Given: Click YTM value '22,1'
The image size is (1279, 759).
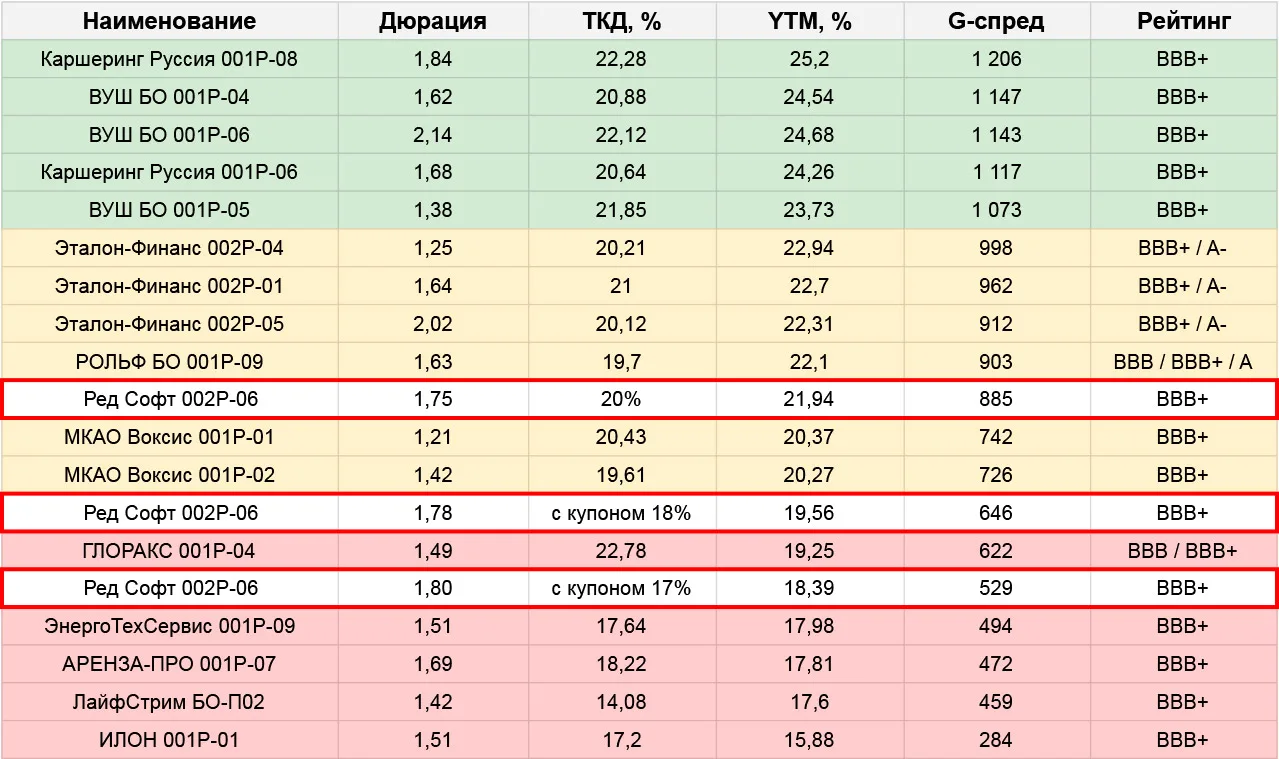Looking at the screenshot, I should tap(809, 362).
